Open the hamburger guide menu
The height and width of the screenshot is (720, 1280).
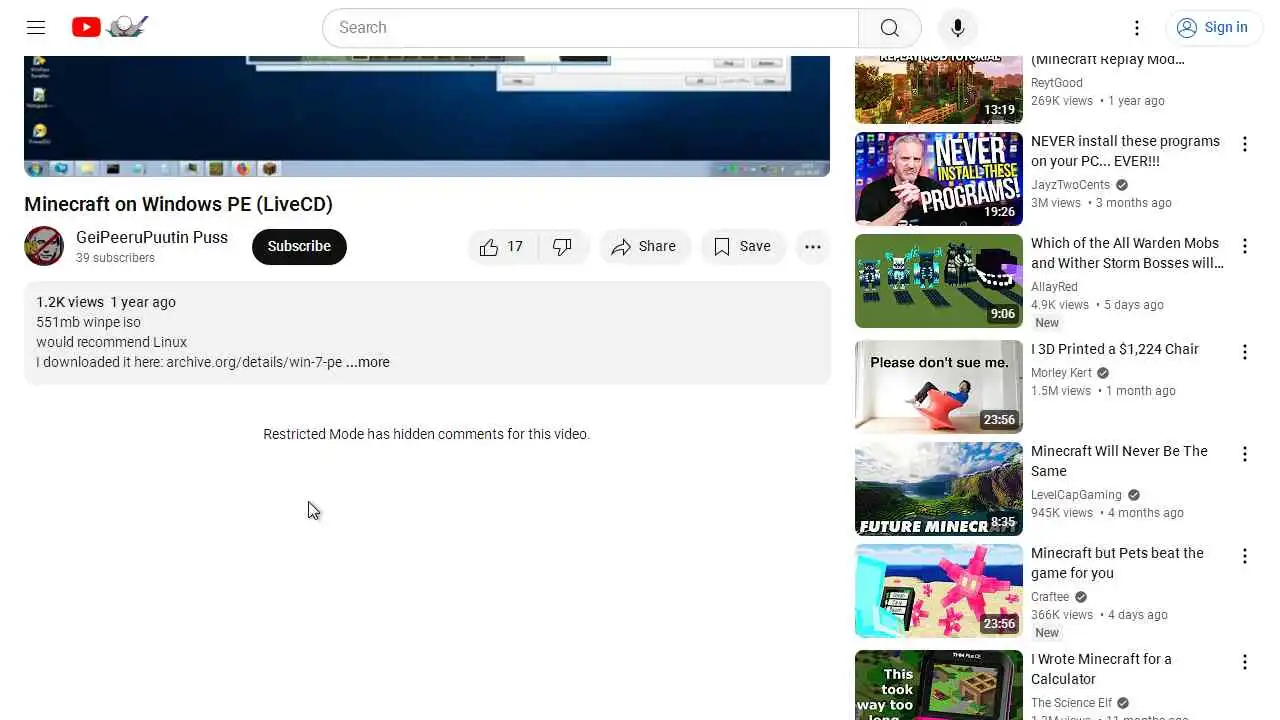click(36, 27)
